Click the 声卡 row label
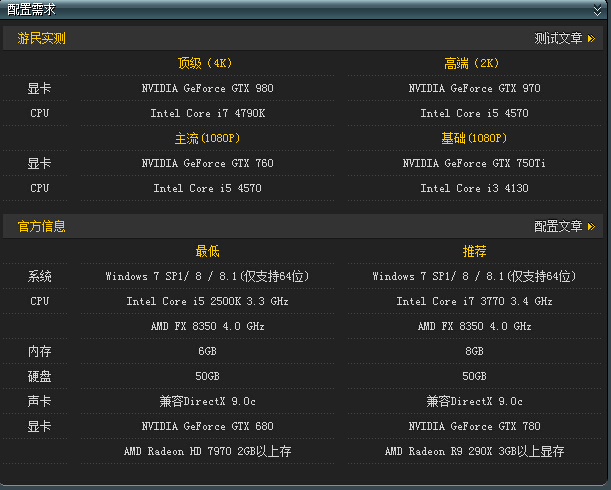This screenshot has width=611, height=490. click(x=39, y=401)
